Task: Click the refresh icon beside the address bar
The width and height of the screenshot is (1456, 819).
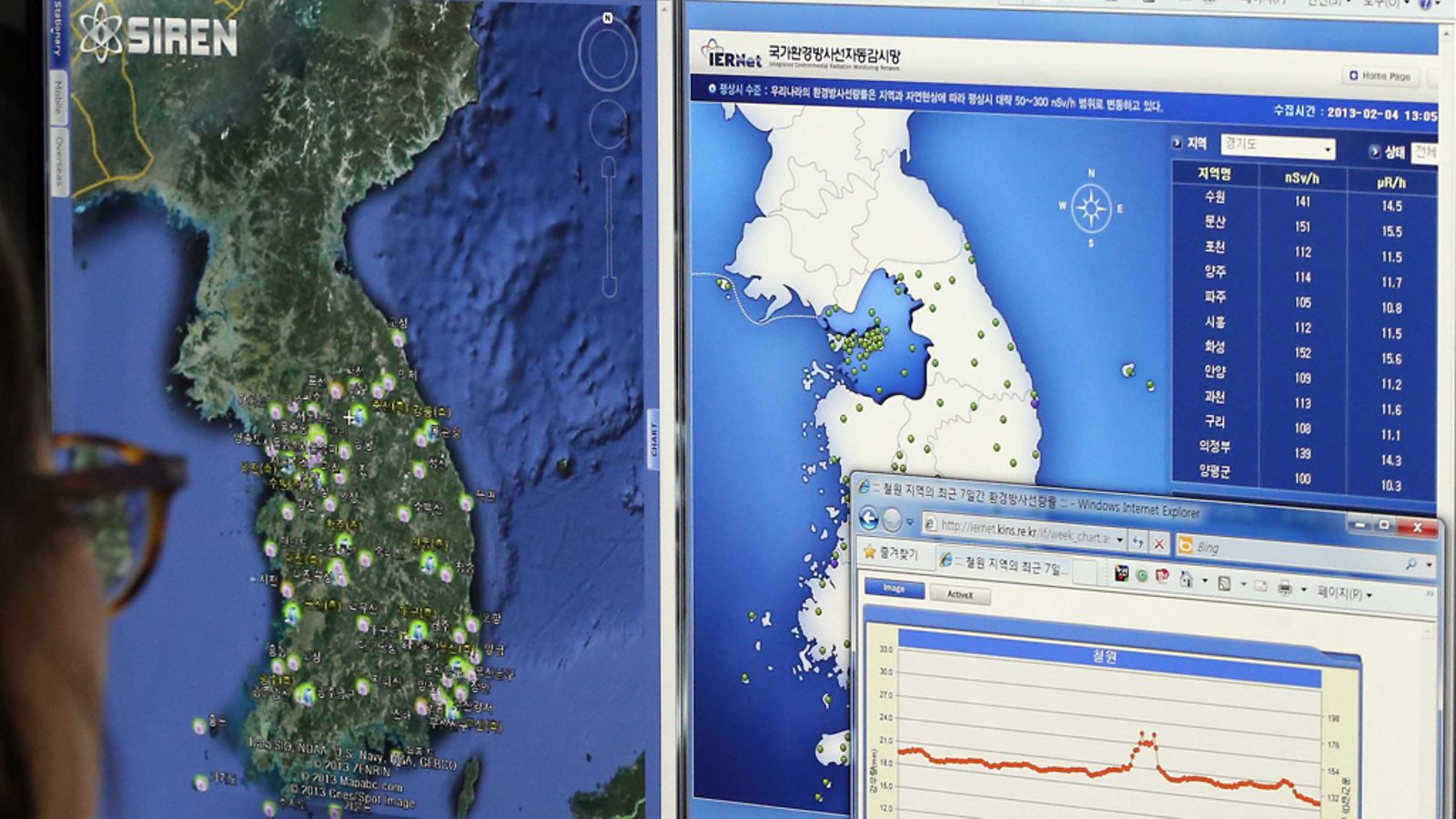Action: (1137, 541)
